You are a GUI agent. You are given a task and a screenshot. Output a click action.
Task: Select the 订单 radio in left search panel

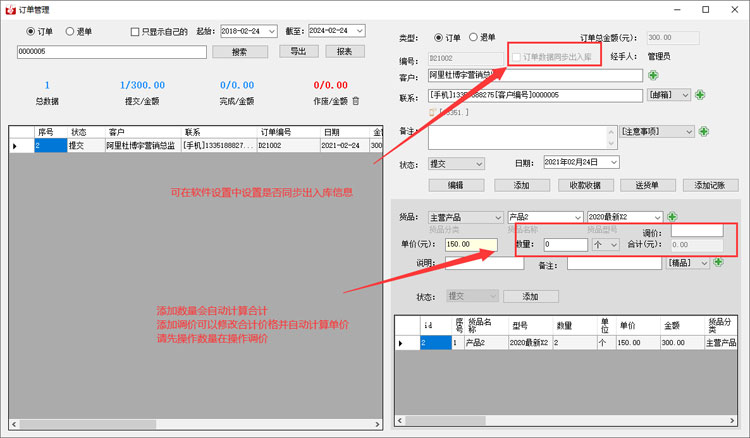31,32
